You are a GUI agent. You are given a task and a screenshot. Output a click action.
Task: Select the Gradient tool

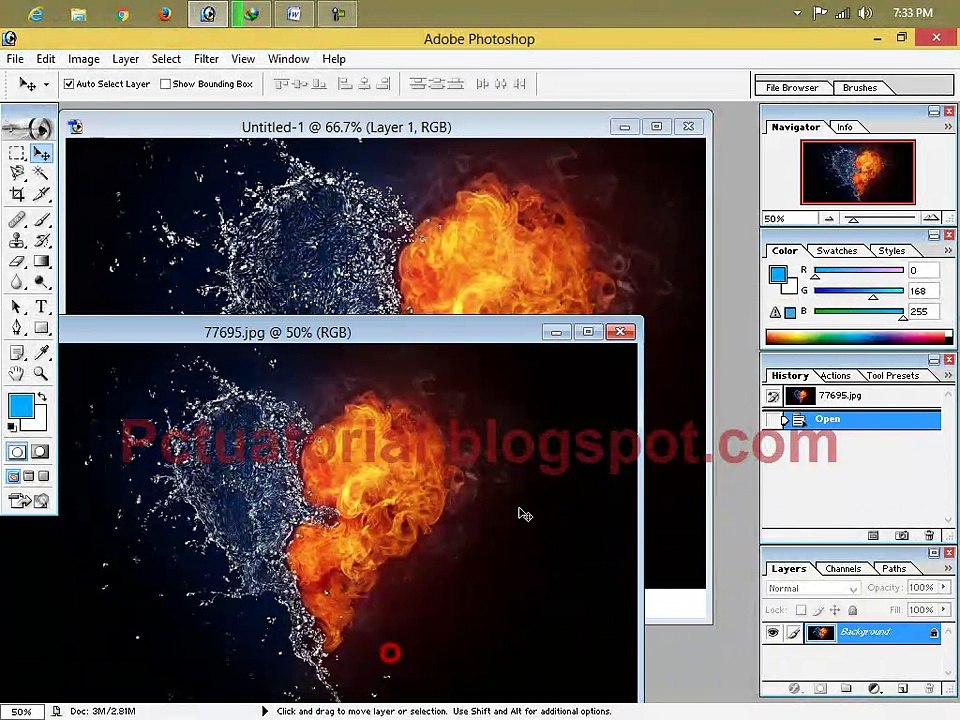(x=41, y=261)
